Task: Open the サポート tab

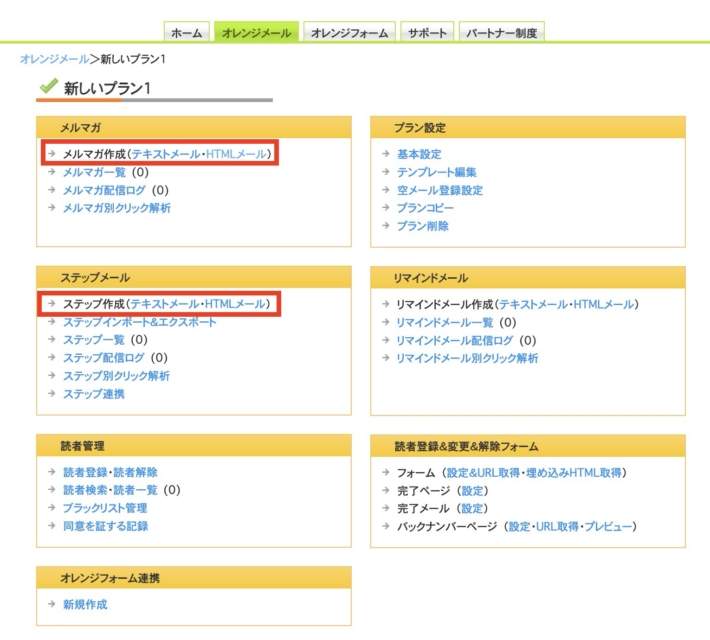Action: click(x=427, y=33)
